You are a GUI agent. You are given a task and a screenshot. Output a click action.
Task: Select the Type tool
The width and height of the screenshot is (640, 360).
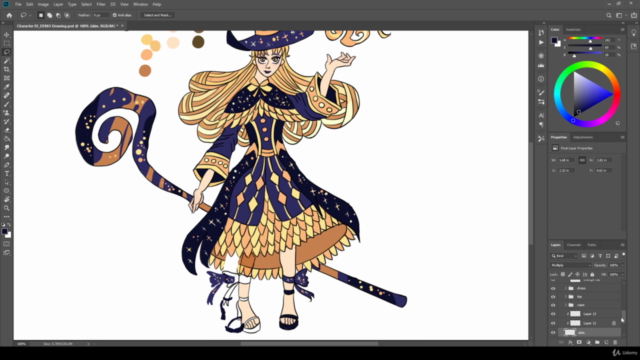click(x=7, y=173)
